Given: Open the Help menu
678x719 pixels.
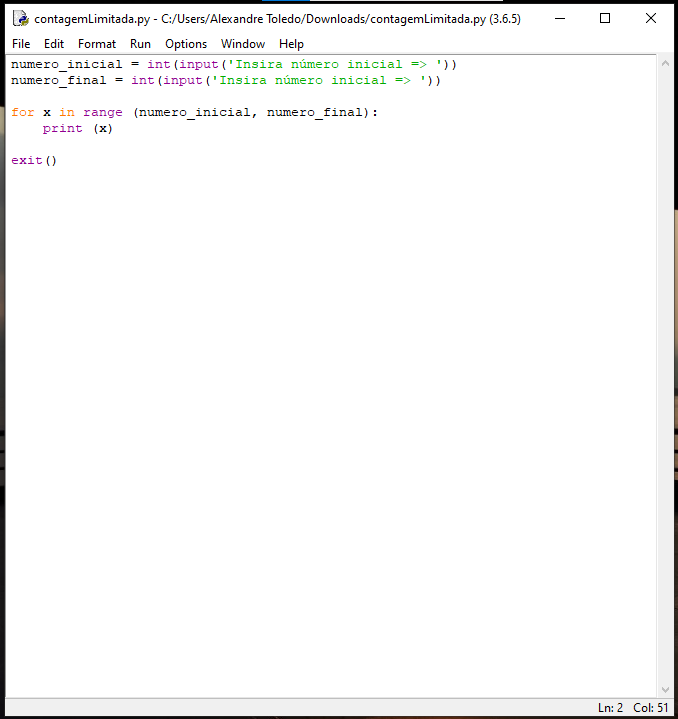Looking at the screenshot, I should click(x=291, y=44).
